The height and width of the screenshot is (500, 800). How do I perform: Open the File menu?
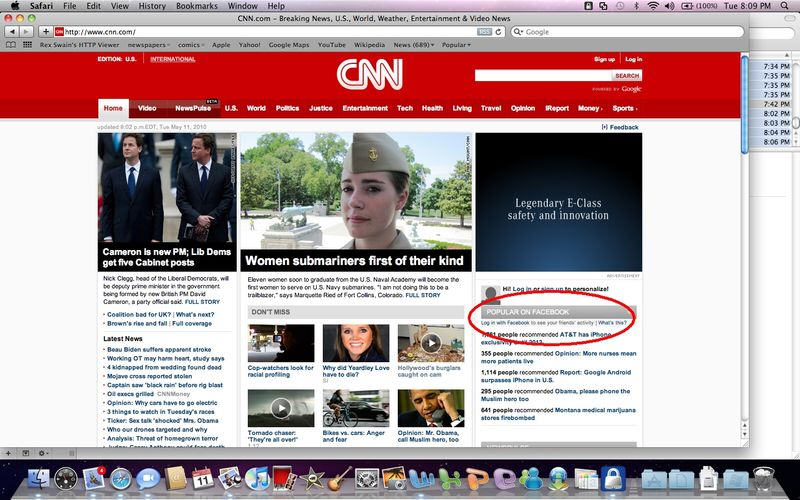69,6
